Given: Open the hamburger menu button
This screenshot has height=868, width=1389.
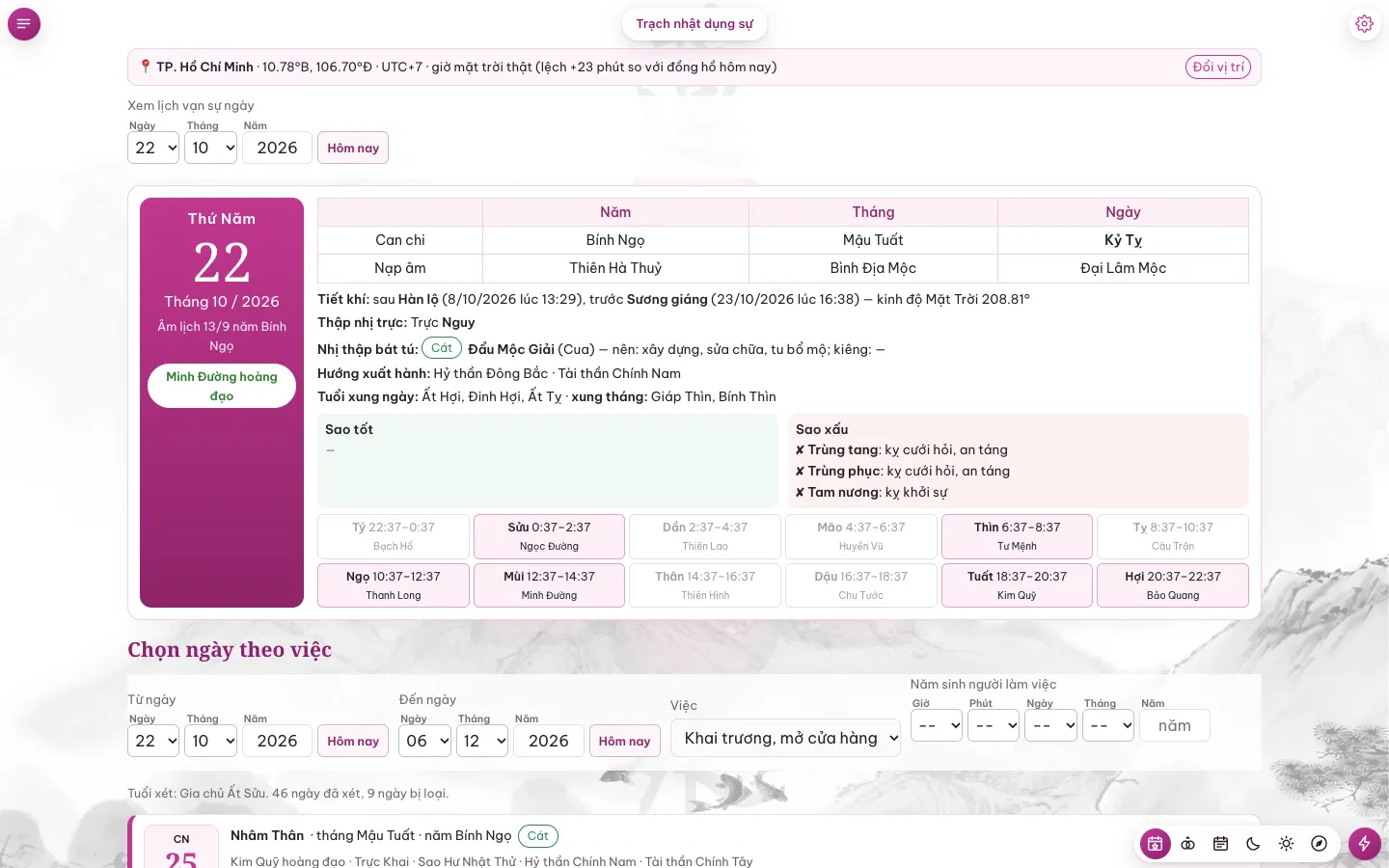Looking at the screenshot, I should (24, 24).
